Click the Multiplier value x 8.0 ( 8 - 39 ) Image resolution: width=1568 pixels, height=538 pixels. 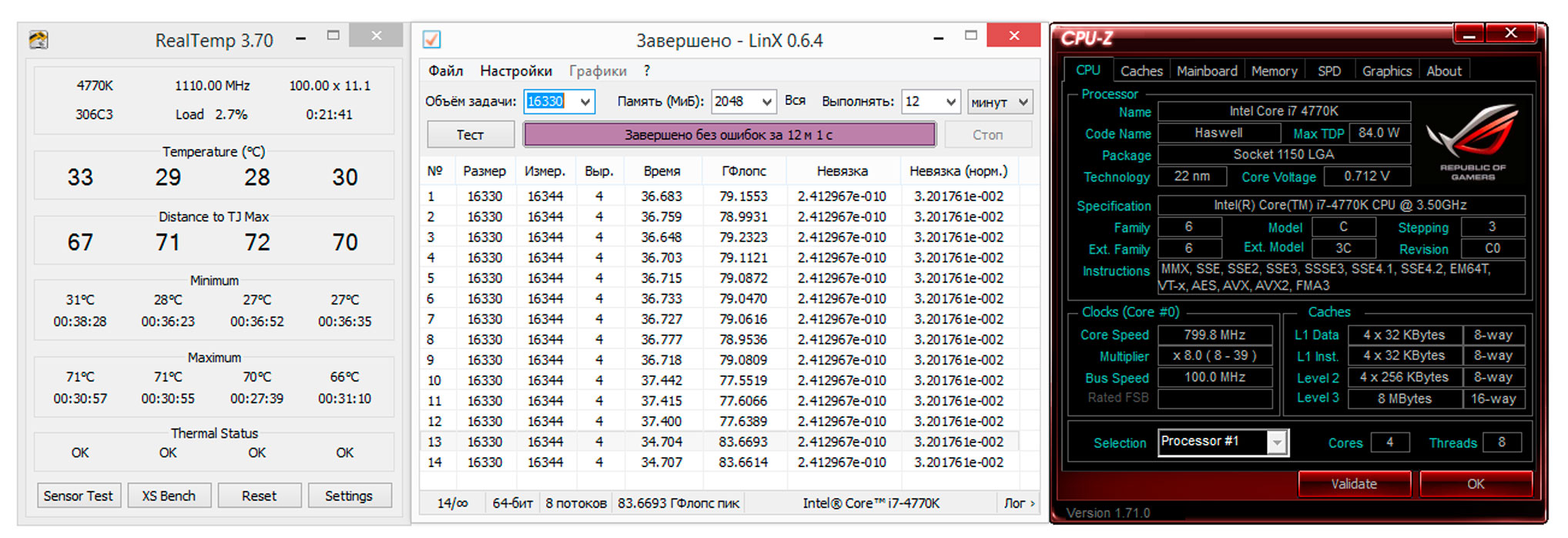[1215, 356]
